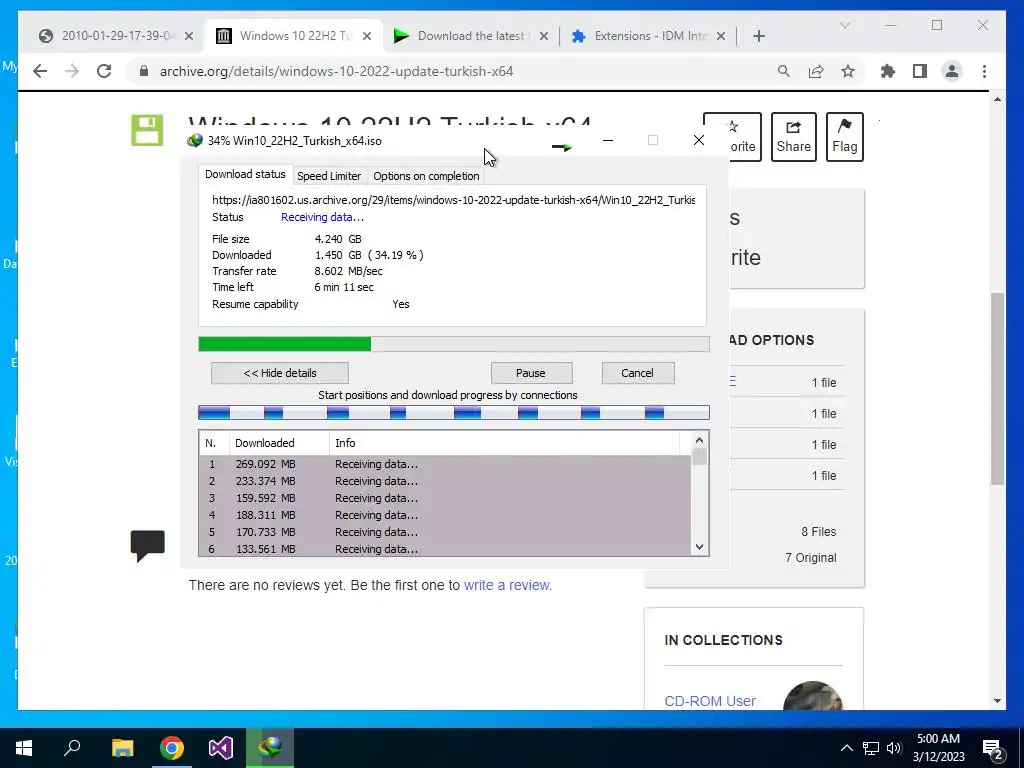Click the 8 Files entry
The height and width of the screenshot is (768, 1024).
pyautogui.click(x=818, y=532)
